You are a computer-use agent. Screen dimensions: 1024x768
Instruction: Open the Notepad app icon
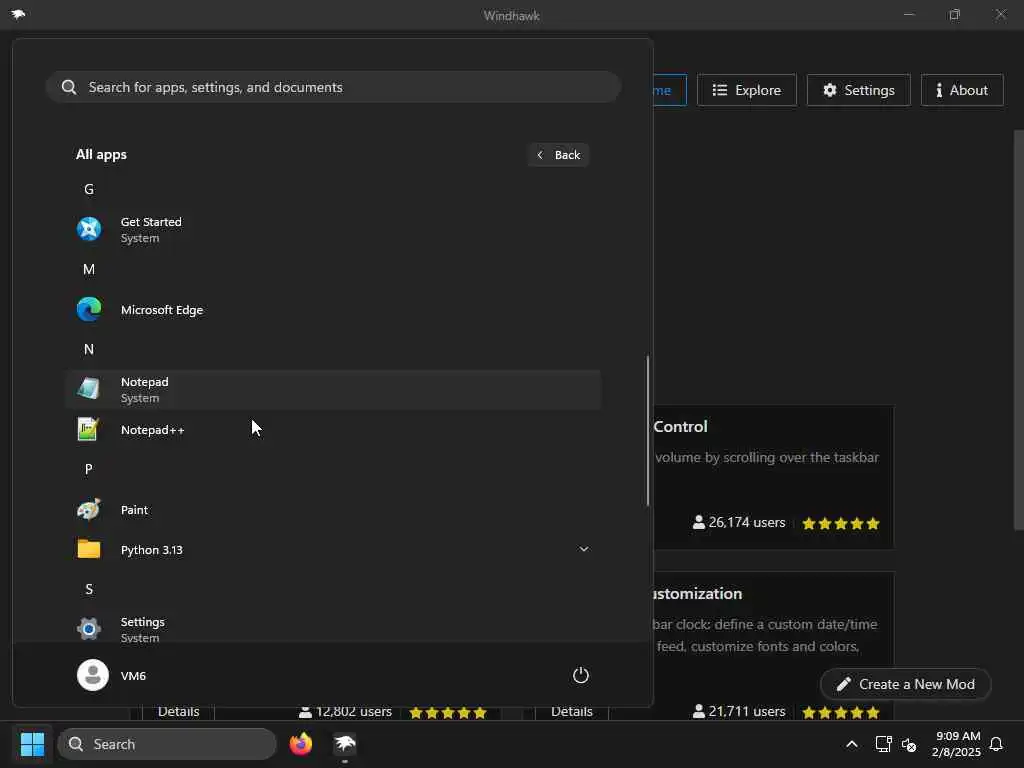click(89, 389)
